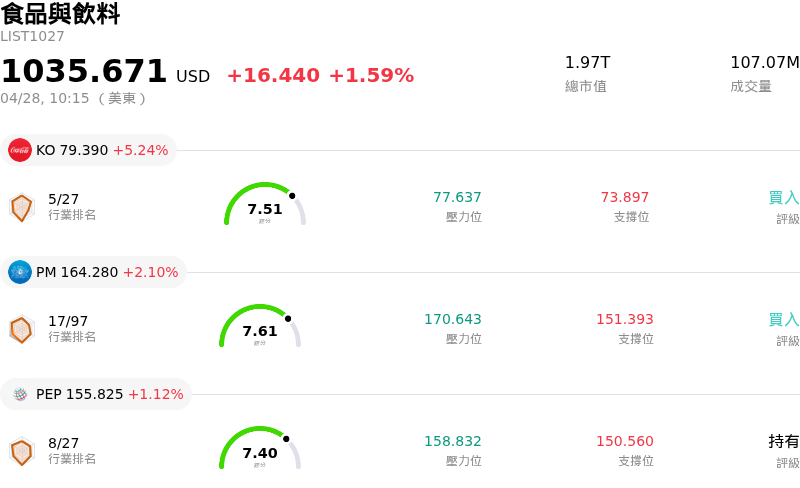Open the KO 79.390 stock chip
The image size is (800, 488).
point(90,150)
